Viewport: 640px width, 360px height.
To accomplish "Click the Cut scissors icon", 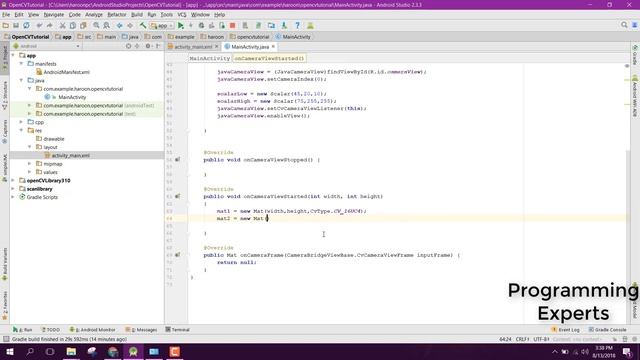I will point(62,25).
